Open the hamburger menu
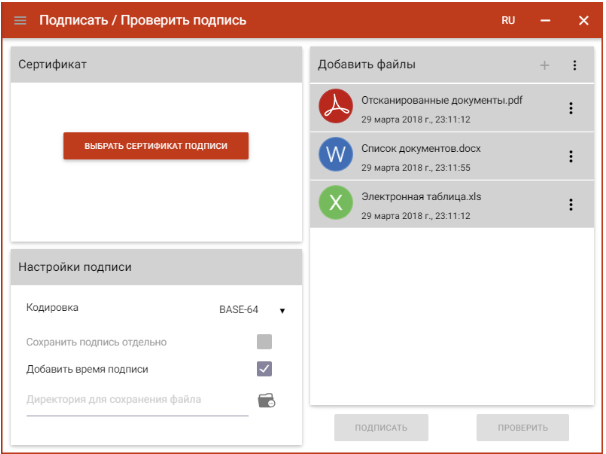Image resolution: width=606 pixels, height=454 pixels. point(20,20)
